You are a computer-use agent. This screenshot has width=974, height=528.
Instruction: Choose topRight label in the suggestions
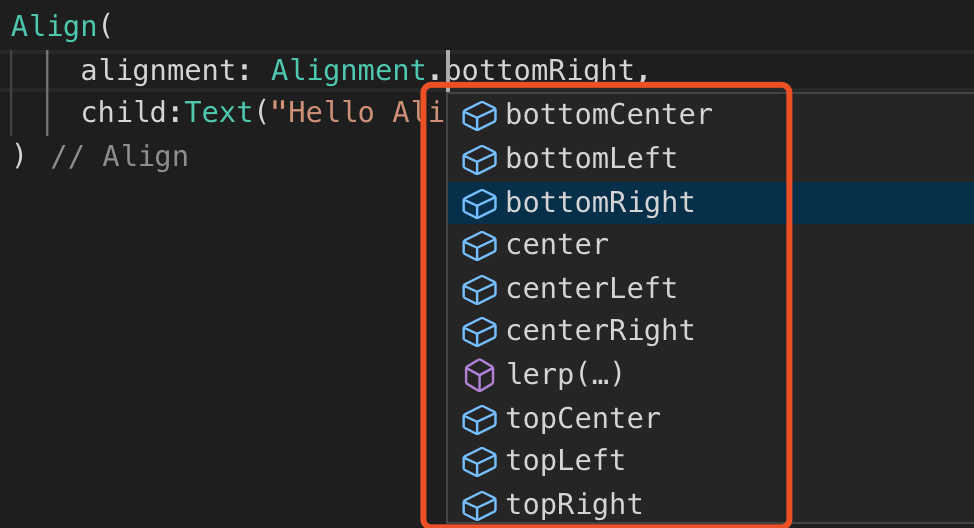(x=574, y=504)
